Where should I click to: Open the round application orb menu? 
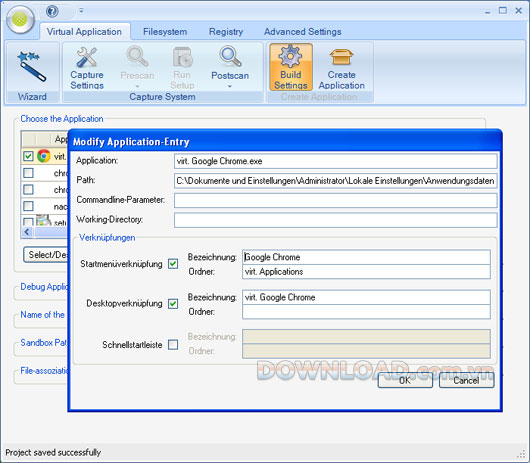pos(20,19)
